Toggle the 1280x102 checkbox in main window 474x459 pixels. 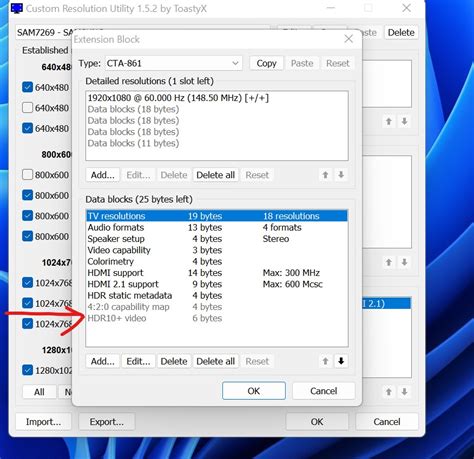(x=27, y=370)
